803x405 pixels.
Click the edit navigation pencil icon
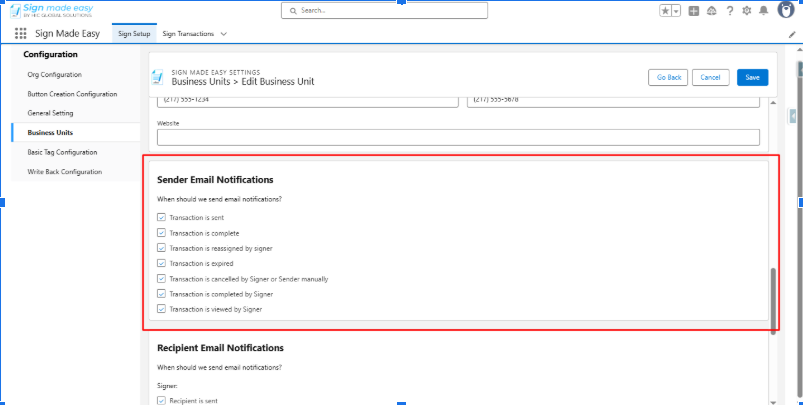[792, 34]
